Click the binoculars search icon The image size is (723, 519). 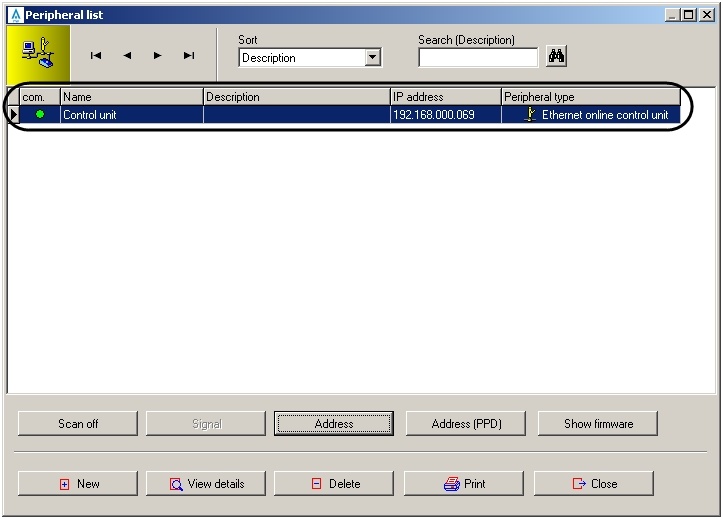click(x=556, y=57)
